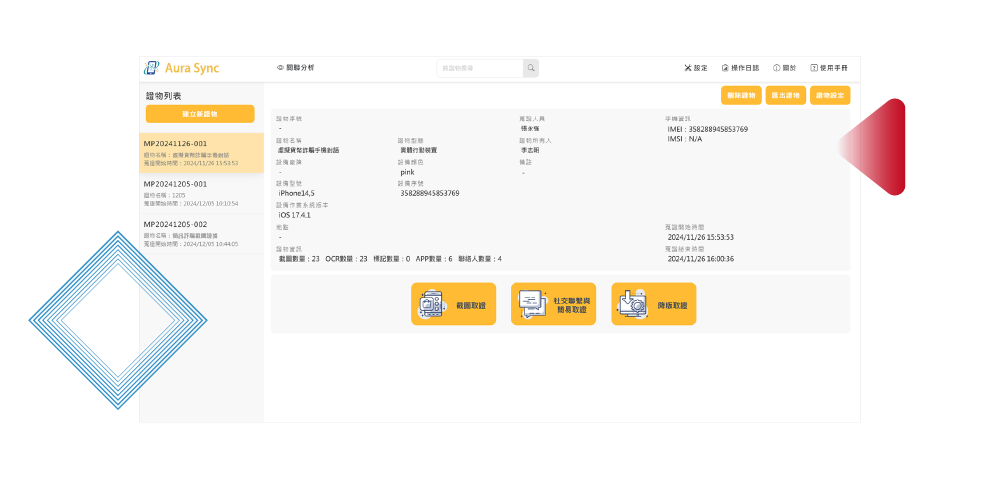
Task: Click 匯出證物 button
Action: click(x=785, y=96)
